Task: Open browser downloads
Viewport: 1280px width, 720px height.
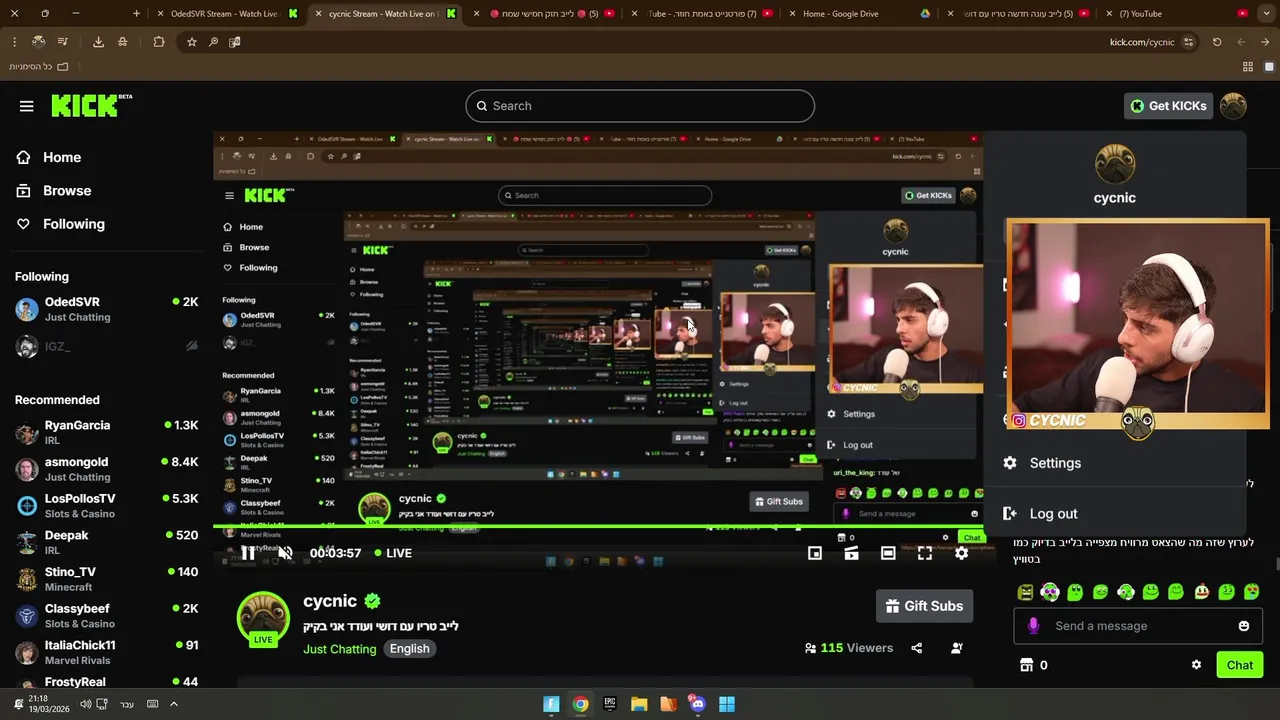Action: 98,42
